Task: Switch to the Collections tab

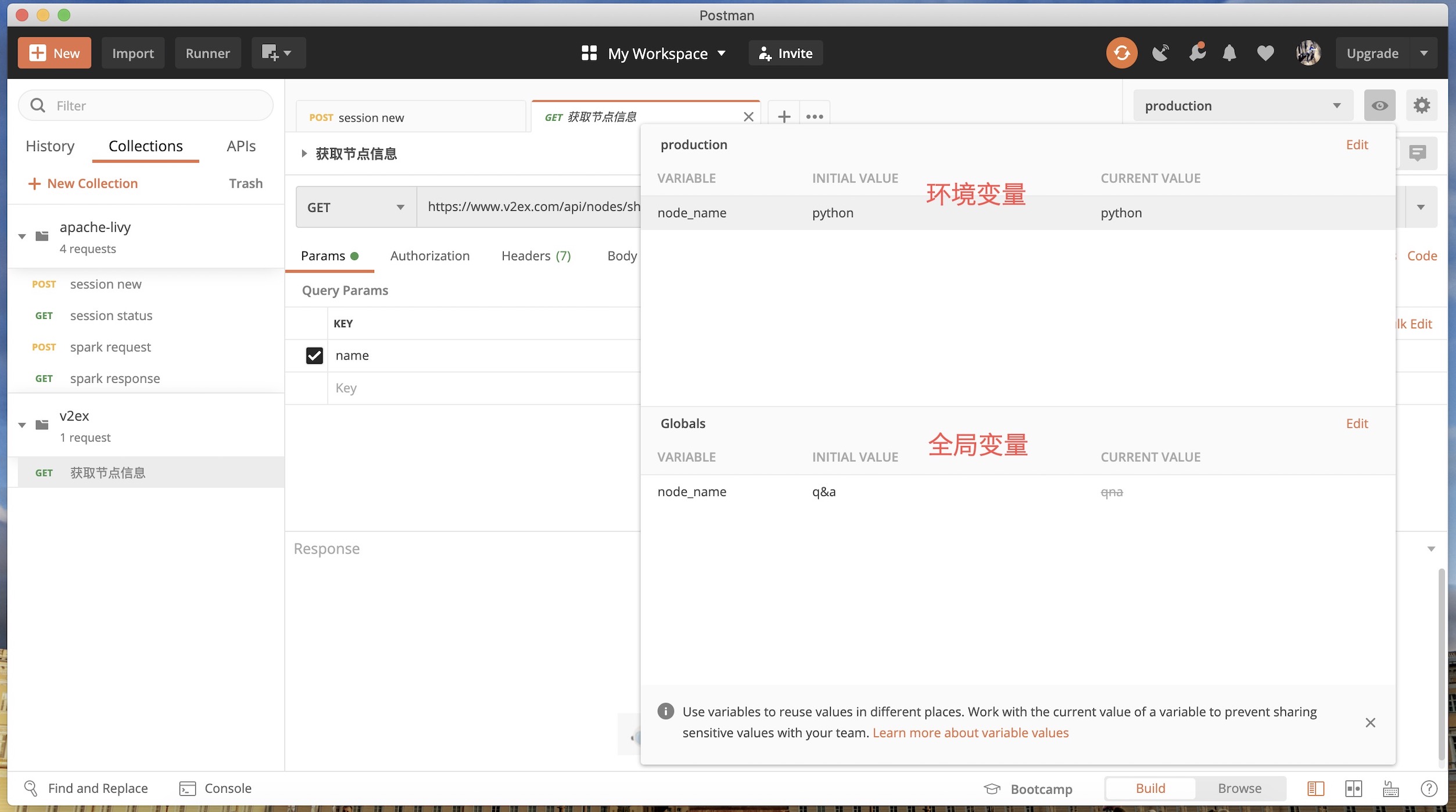Action: (145, 146)
